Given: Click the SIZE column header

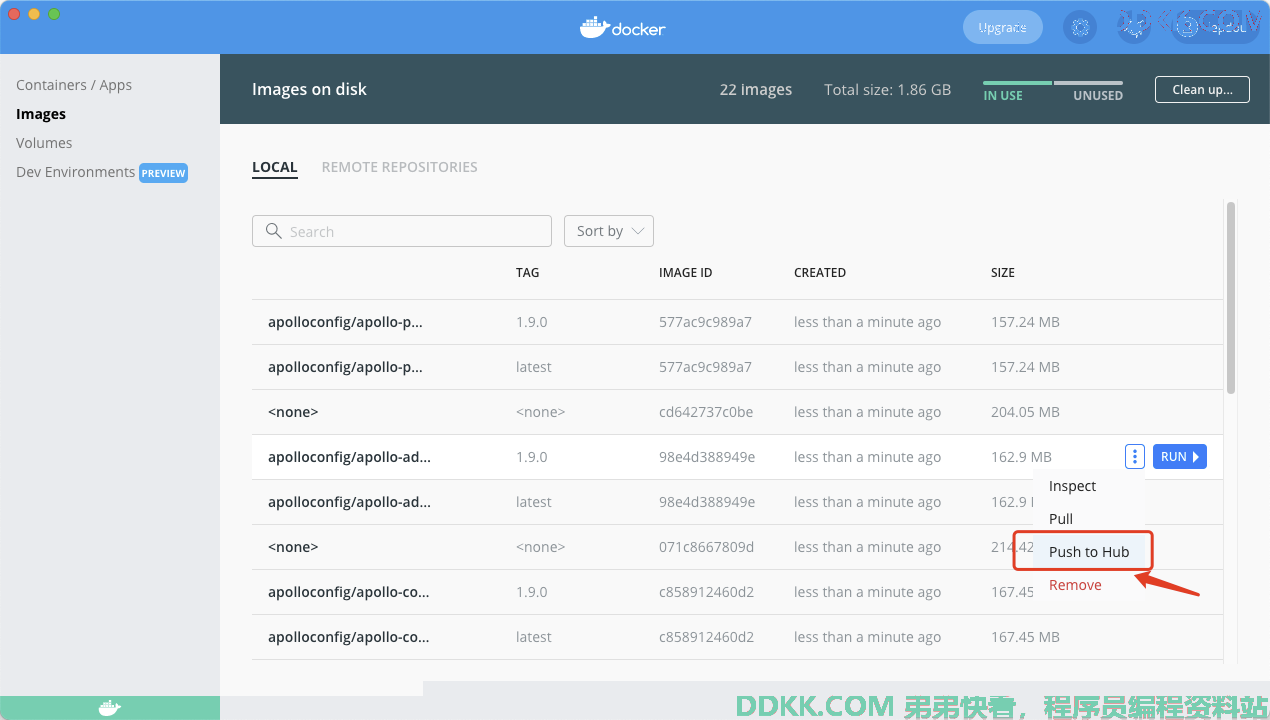Looking at the screenshot, I should coord(1003,273).
